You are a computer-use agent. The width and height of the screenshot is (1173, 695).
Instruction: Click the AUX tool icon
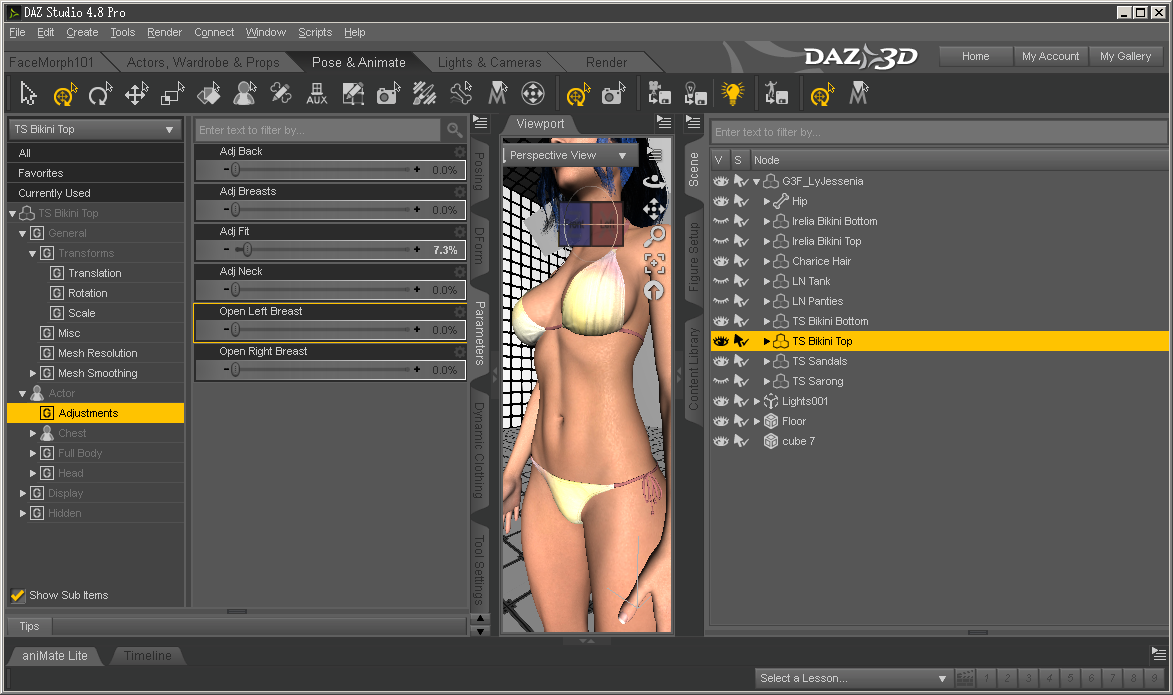(316, 94)
